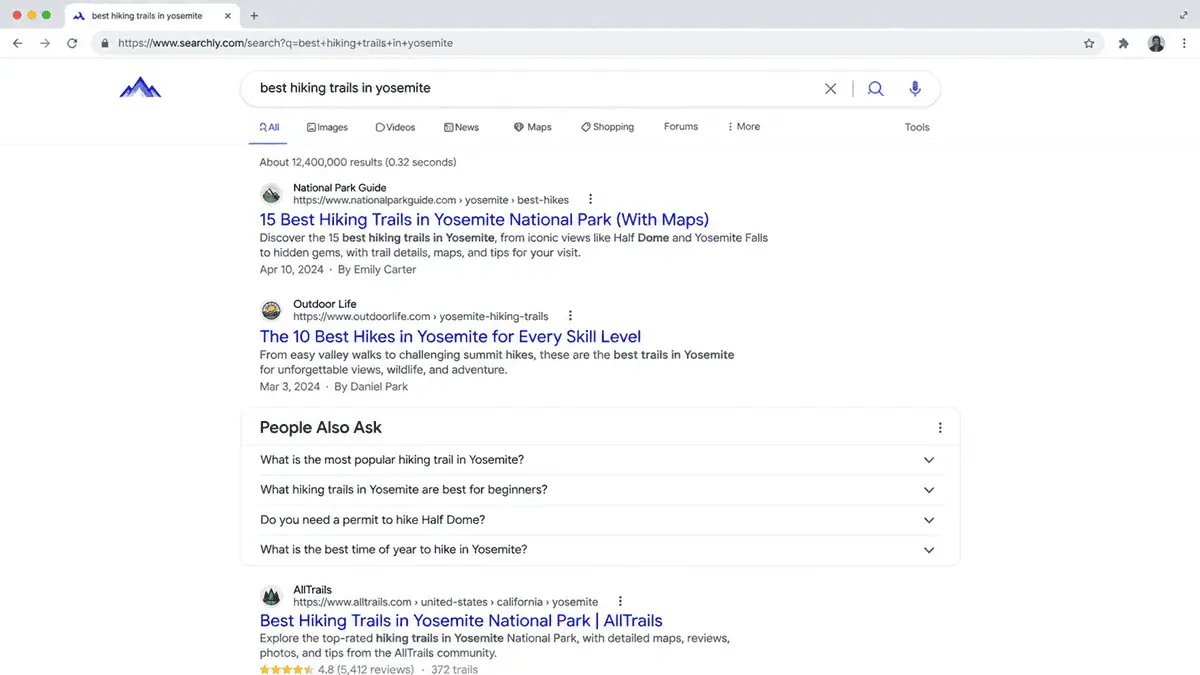This screenshot has height=675, width=1200.
Task: Open the browser profile avatar
Action: point(1156,44)
